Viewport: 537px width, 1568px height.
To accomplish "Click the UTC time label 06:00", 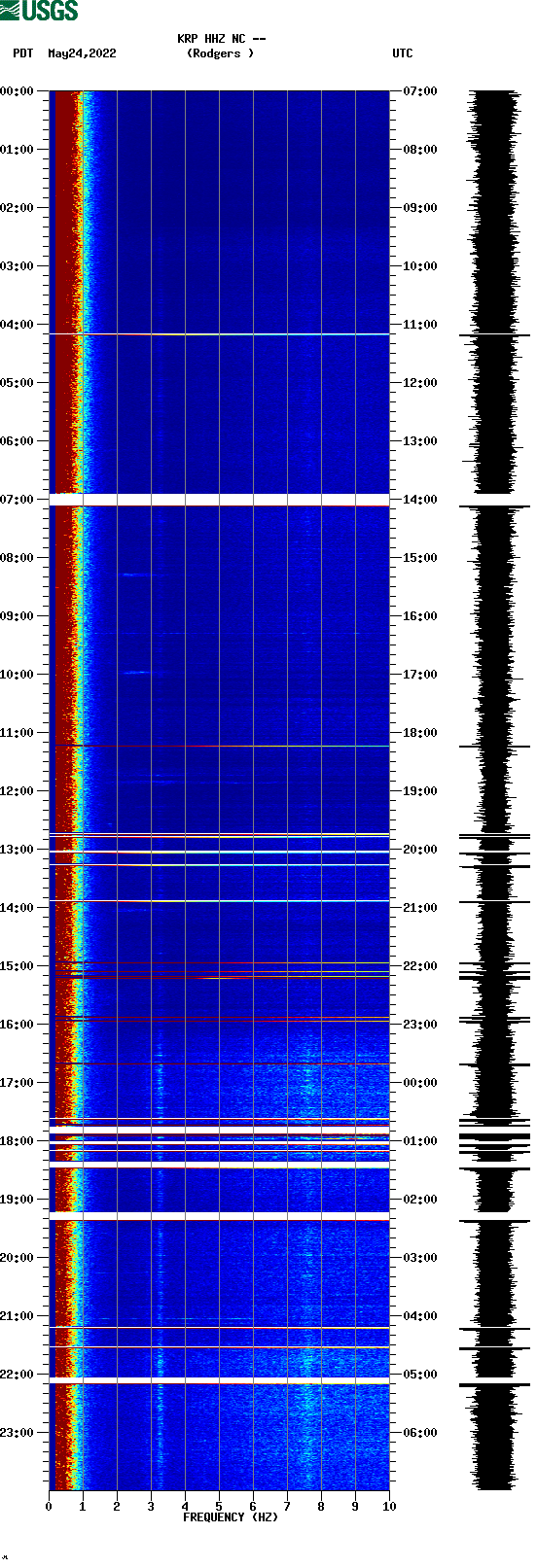I will (420, 1433).
